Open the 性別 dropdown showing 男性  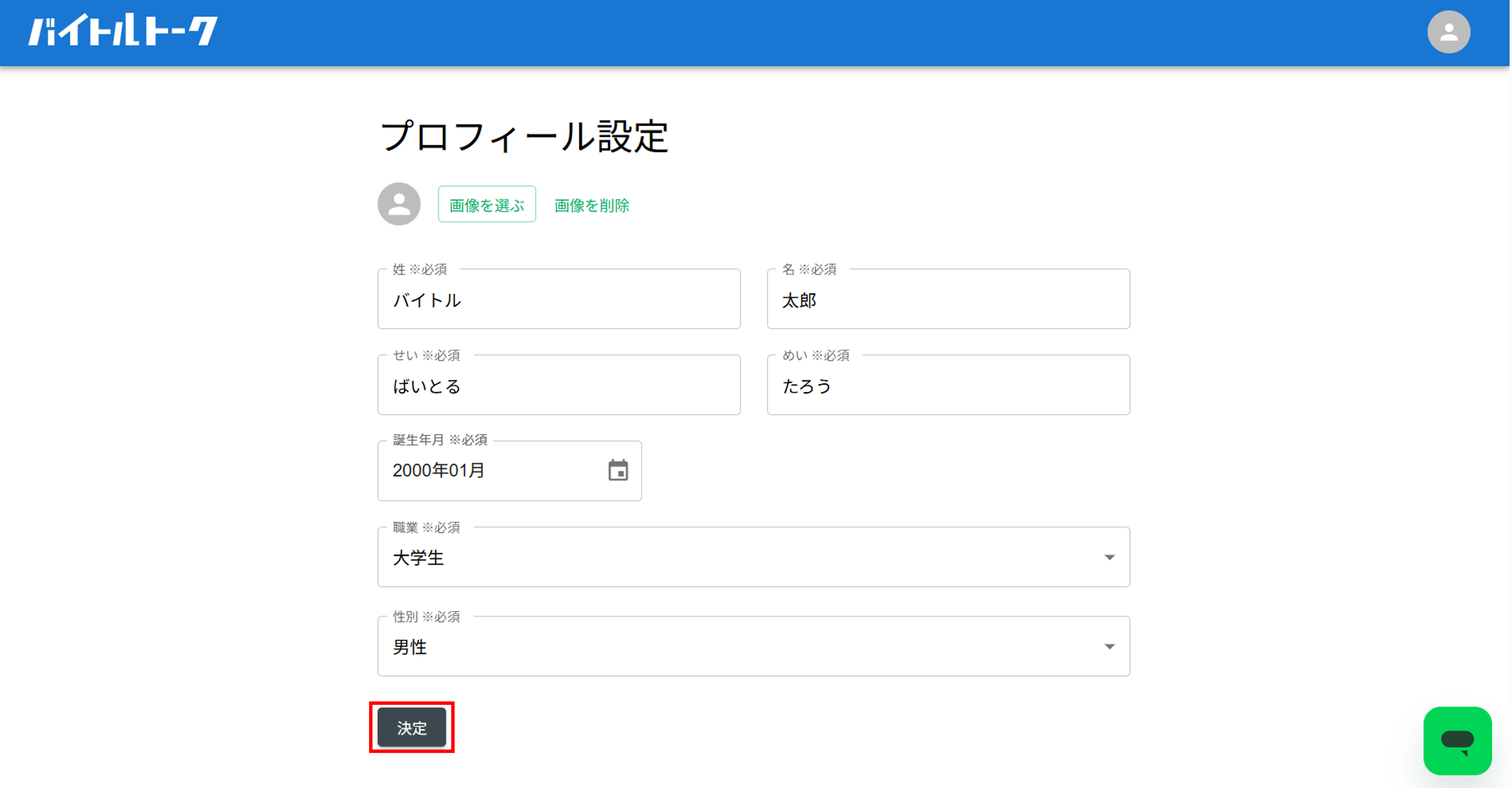(x=754, y=646)
